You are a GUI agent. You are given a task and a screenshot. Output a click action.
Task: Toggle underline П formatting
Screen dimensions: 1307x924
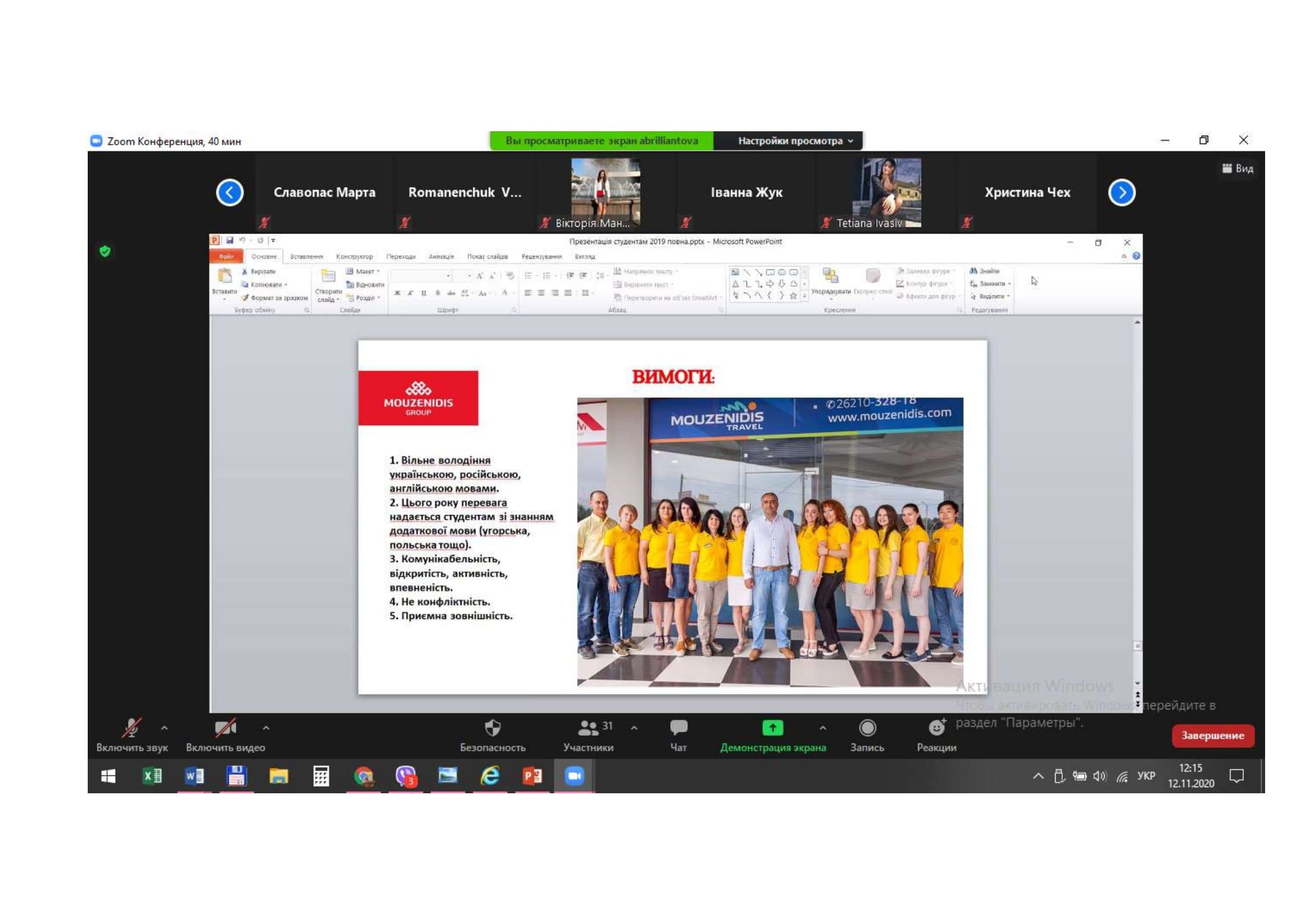point(424,293)
